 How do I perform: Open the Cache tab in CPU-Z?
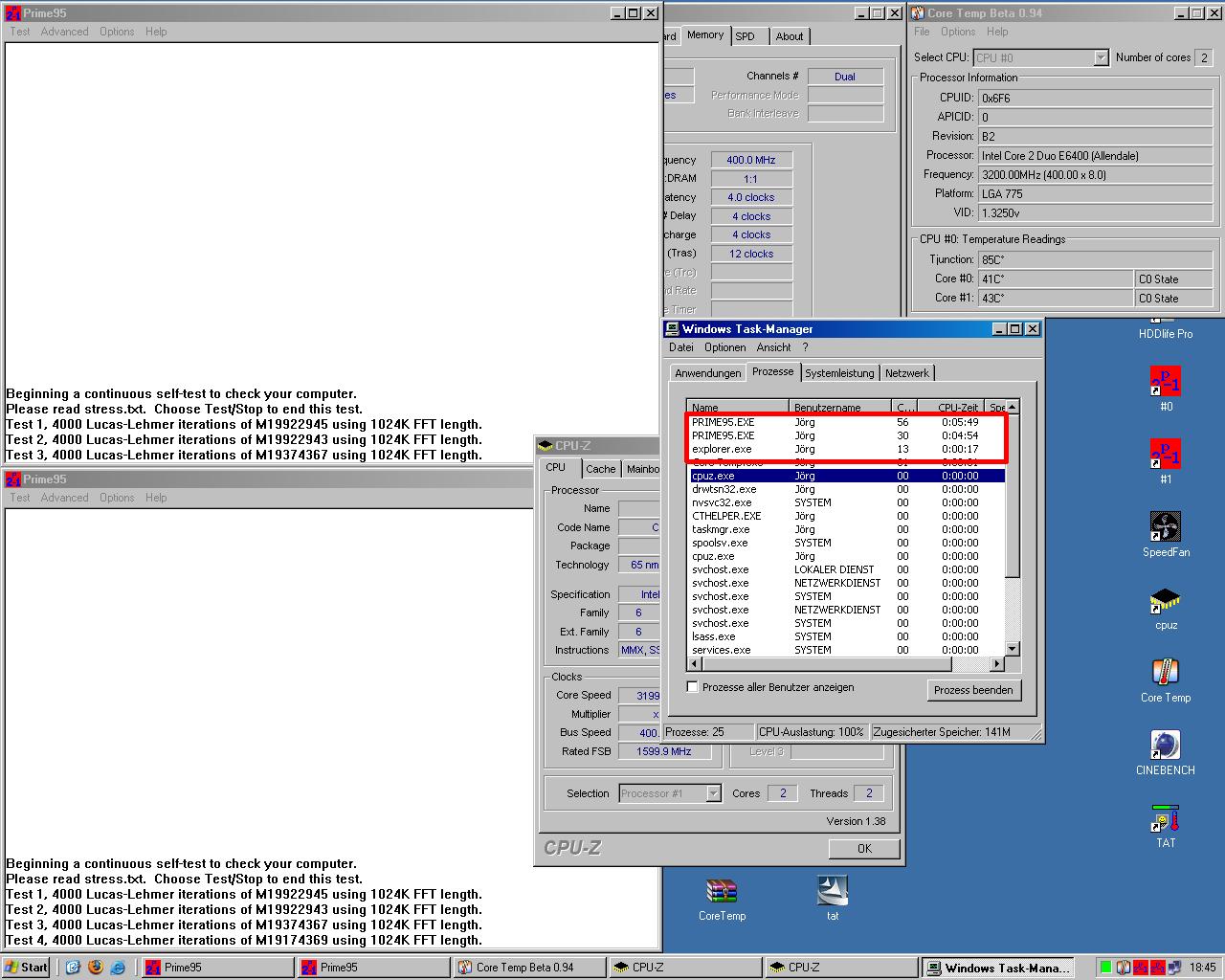(600, 469)
